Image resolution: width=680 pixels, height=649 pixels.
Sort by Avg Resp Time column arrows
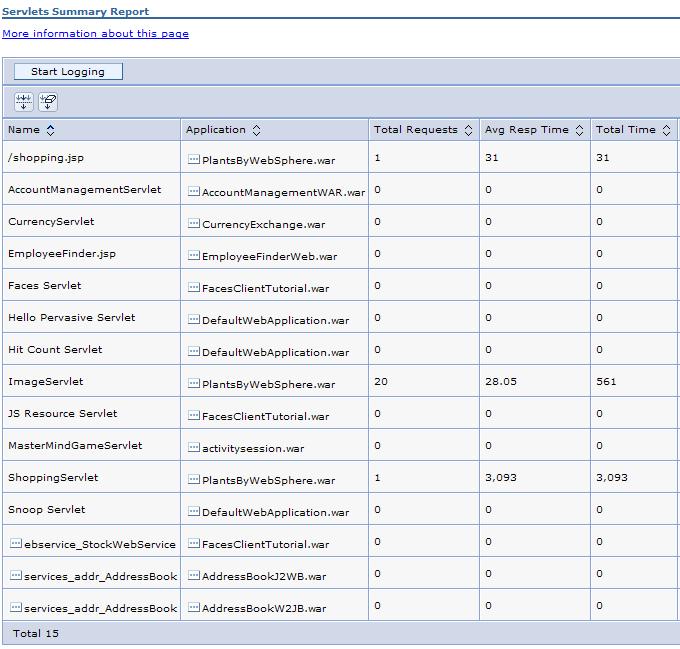tap(579, 130)
